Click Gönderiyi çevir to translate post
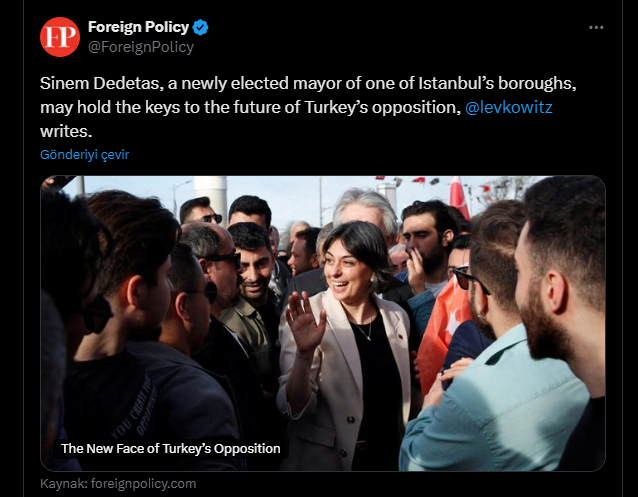Viewport: 638px width, 497px height. 85,155
